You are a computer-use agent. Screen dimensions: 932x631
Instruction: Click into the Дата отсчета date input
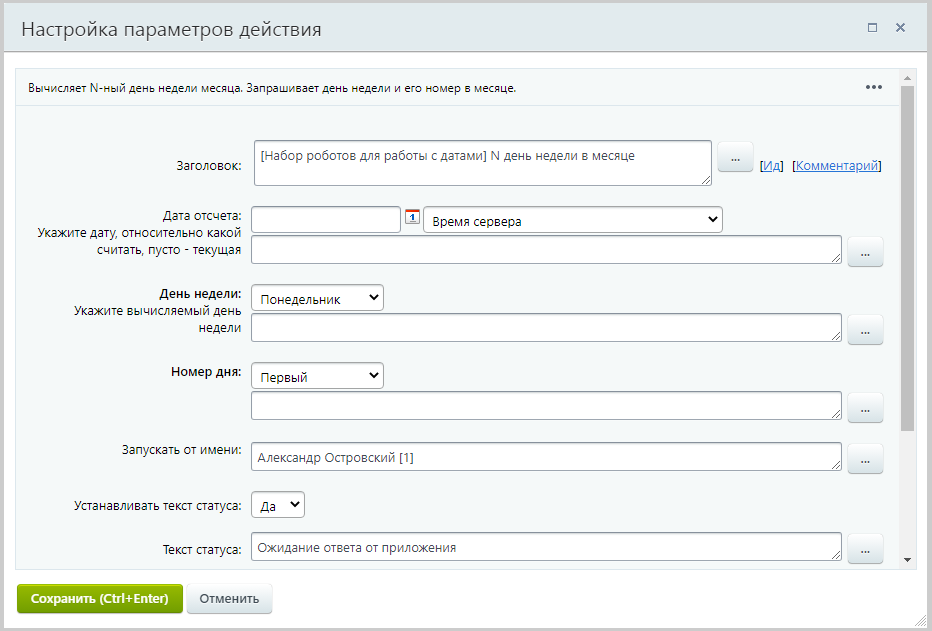tap(326, 220)
